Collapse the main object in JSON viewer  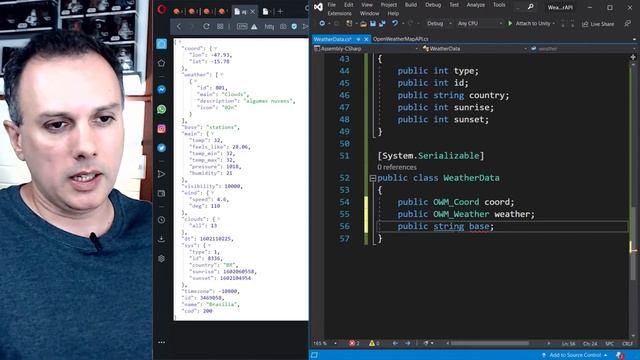click(x=212, y=134)
